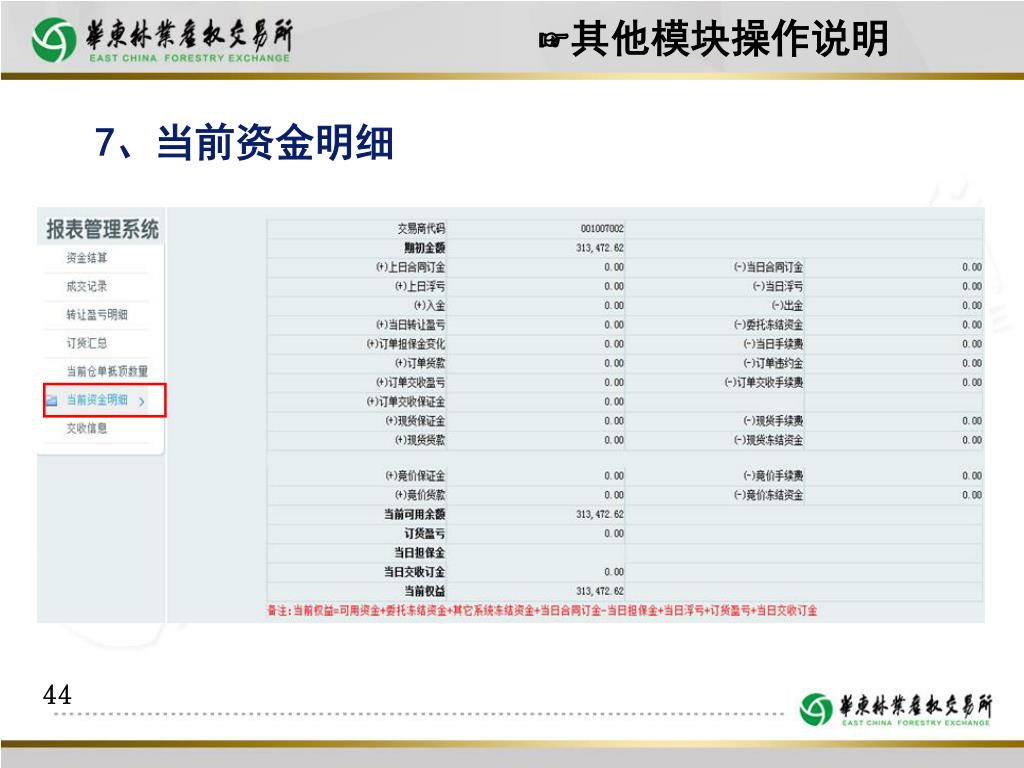The width and height of the screenshot is (1024, 768).
Task: Click the (+)上日合同订金 label
Action: (411, 267)
